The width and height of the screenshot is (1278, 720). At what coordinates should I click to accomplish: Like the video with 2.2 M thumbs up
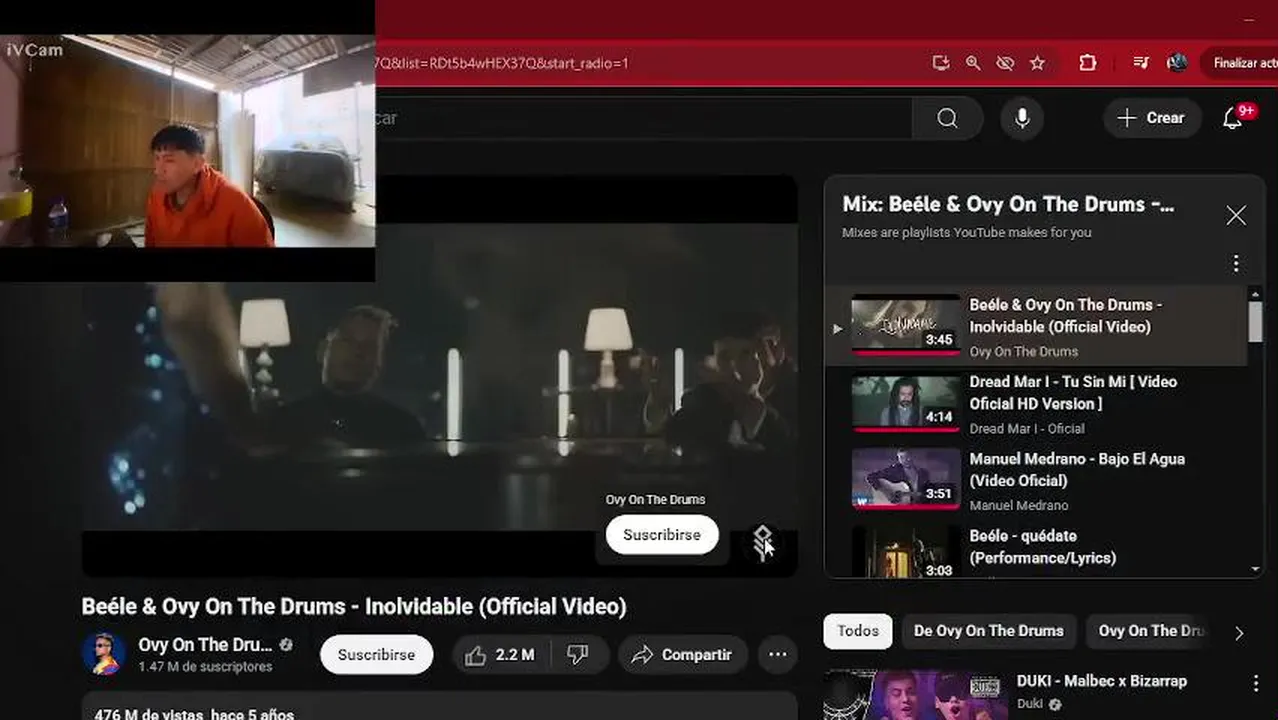point(499,655)
